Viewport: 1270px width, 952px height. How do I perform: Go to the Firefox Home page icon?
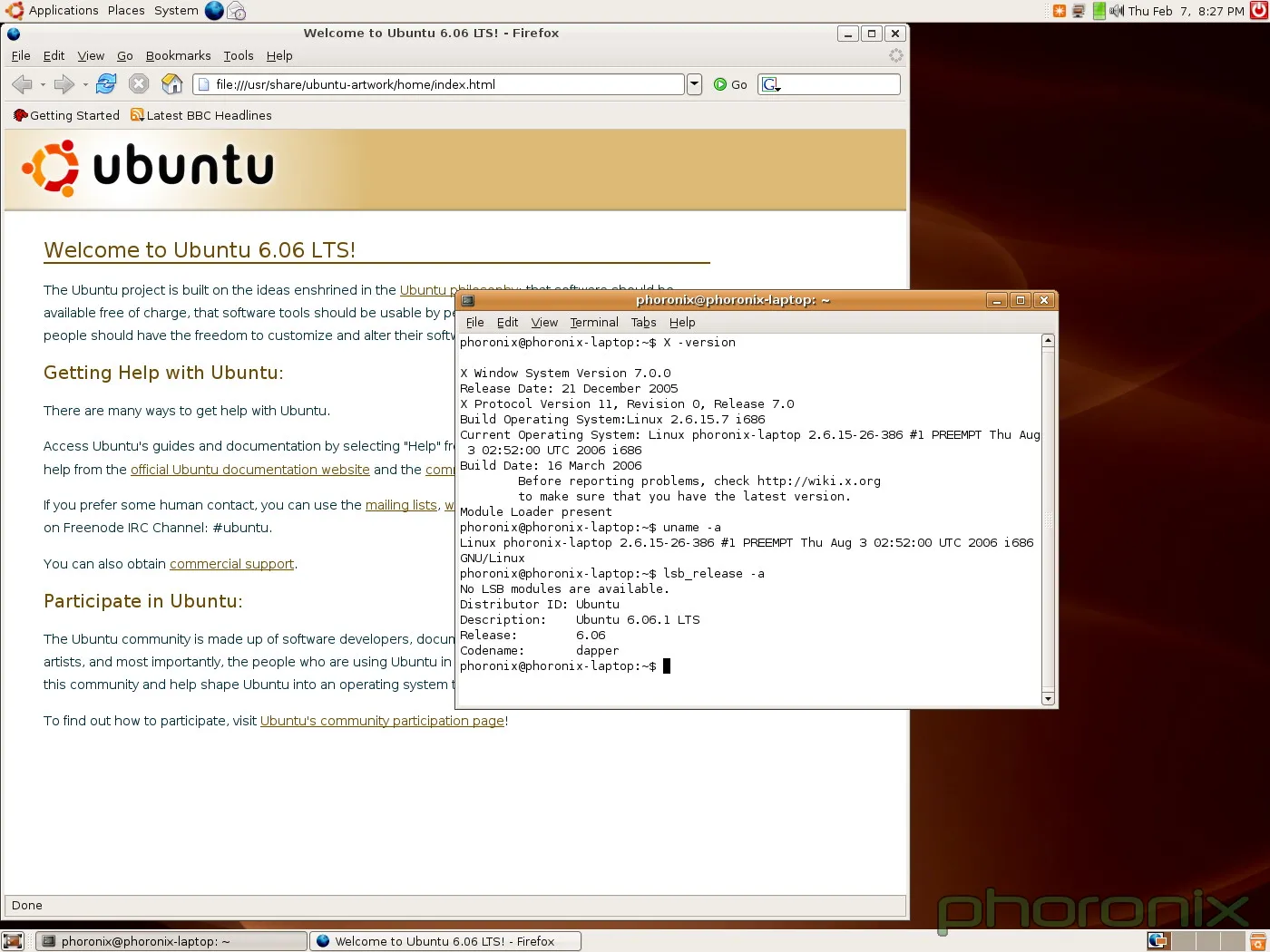(171, 84)
